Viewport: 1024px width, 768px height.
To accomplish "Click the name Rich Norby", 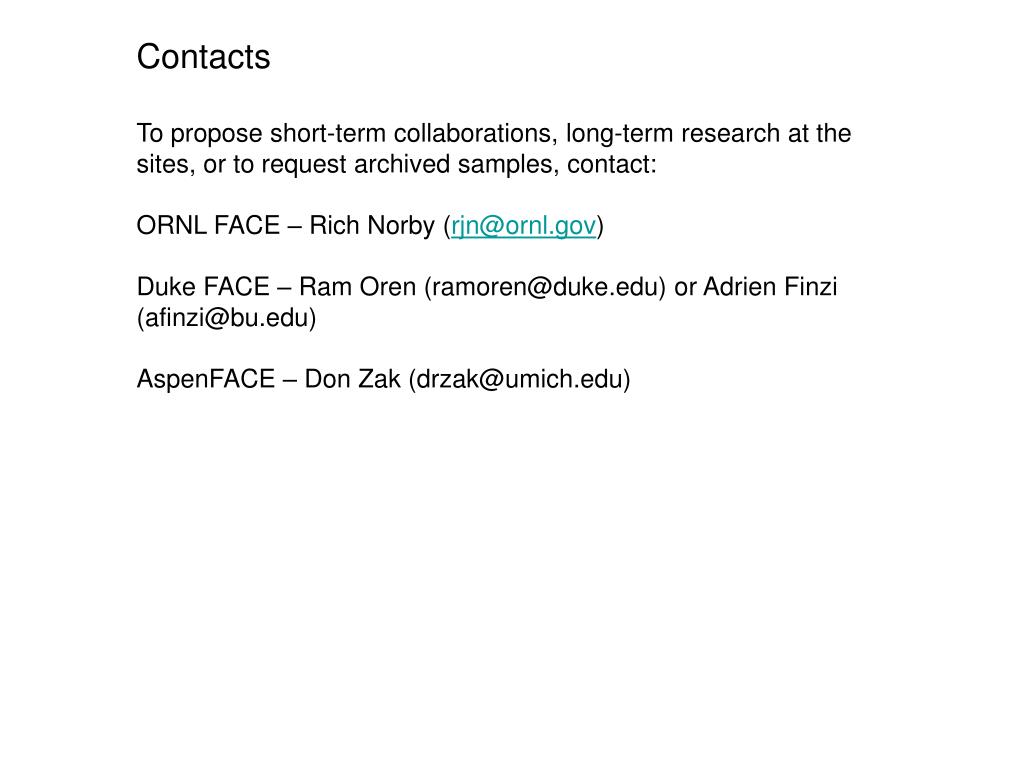I will (x=372, y=226).
